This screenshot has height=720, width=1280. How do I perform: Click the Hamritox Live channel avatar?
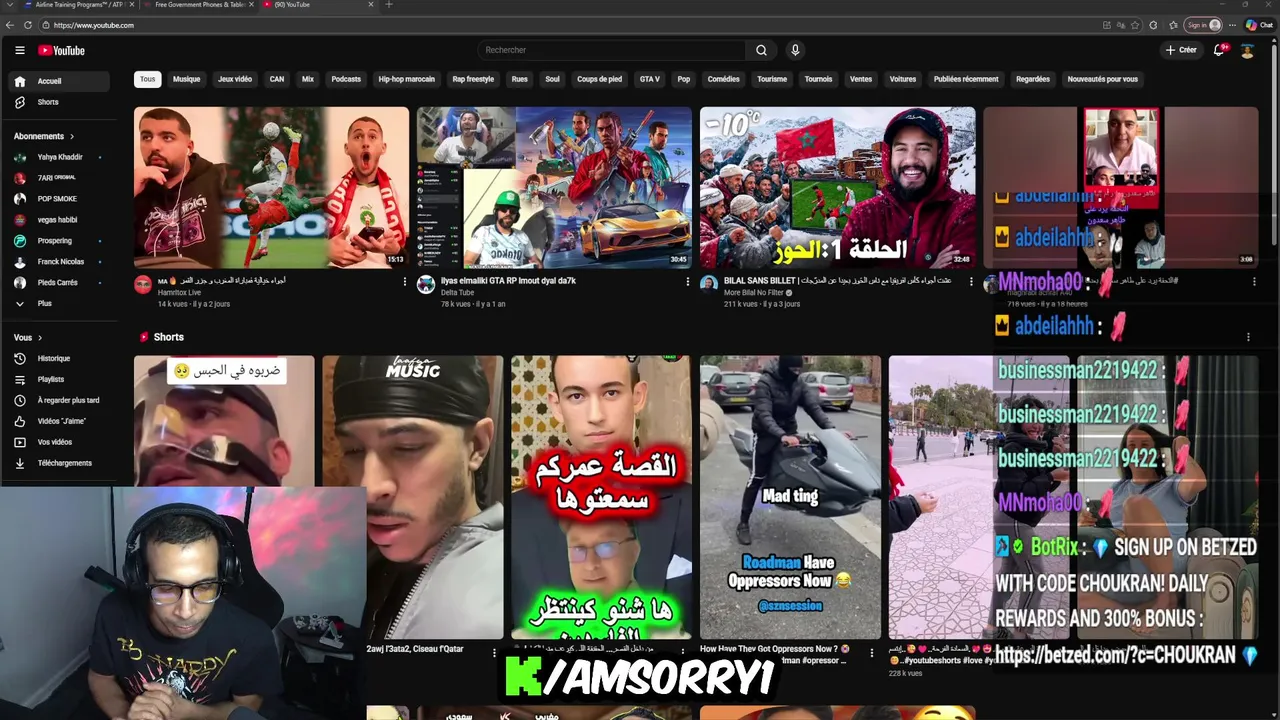143,284
